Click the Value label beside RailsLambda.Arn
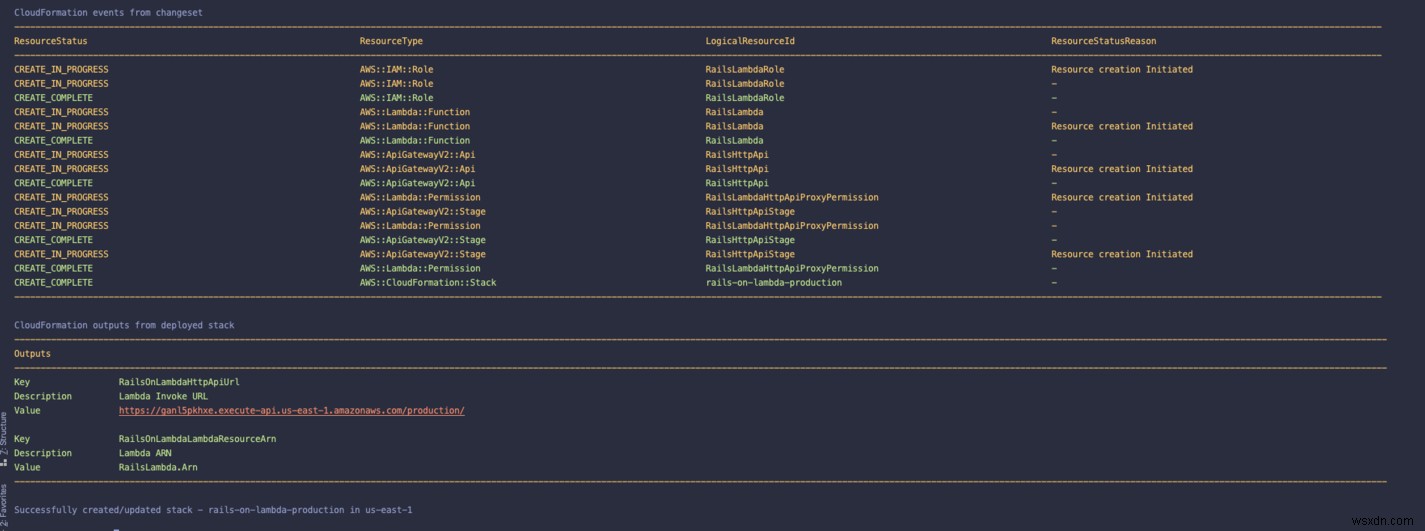Viewport: 1425px width, 531px height. (27, 467)
